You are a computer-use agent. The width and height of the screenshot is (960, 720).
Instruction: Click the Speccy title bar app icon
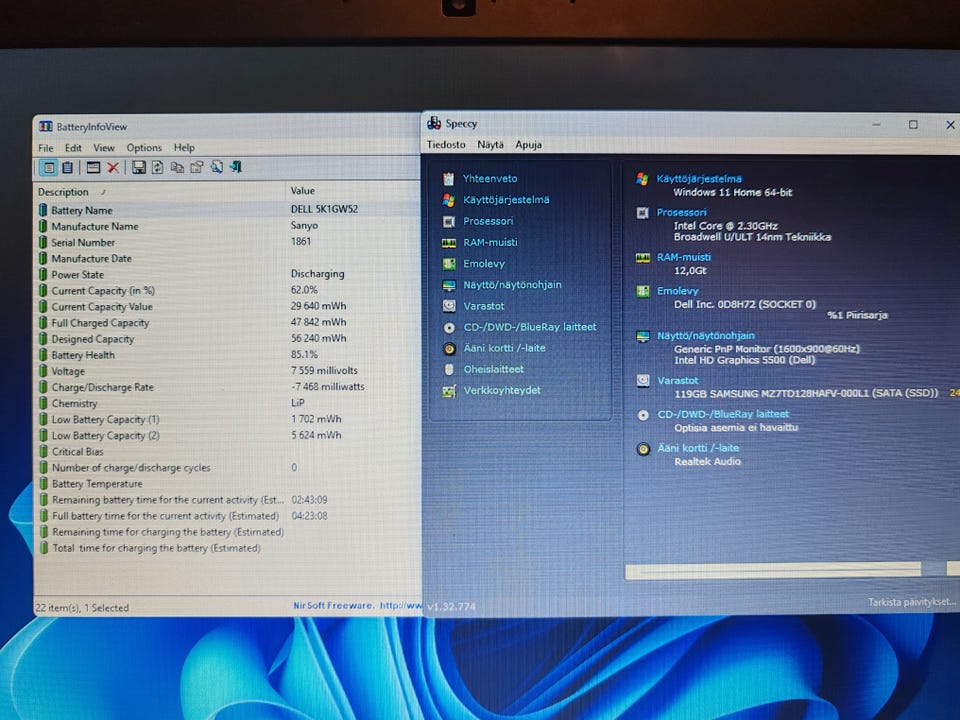(434, 123)
